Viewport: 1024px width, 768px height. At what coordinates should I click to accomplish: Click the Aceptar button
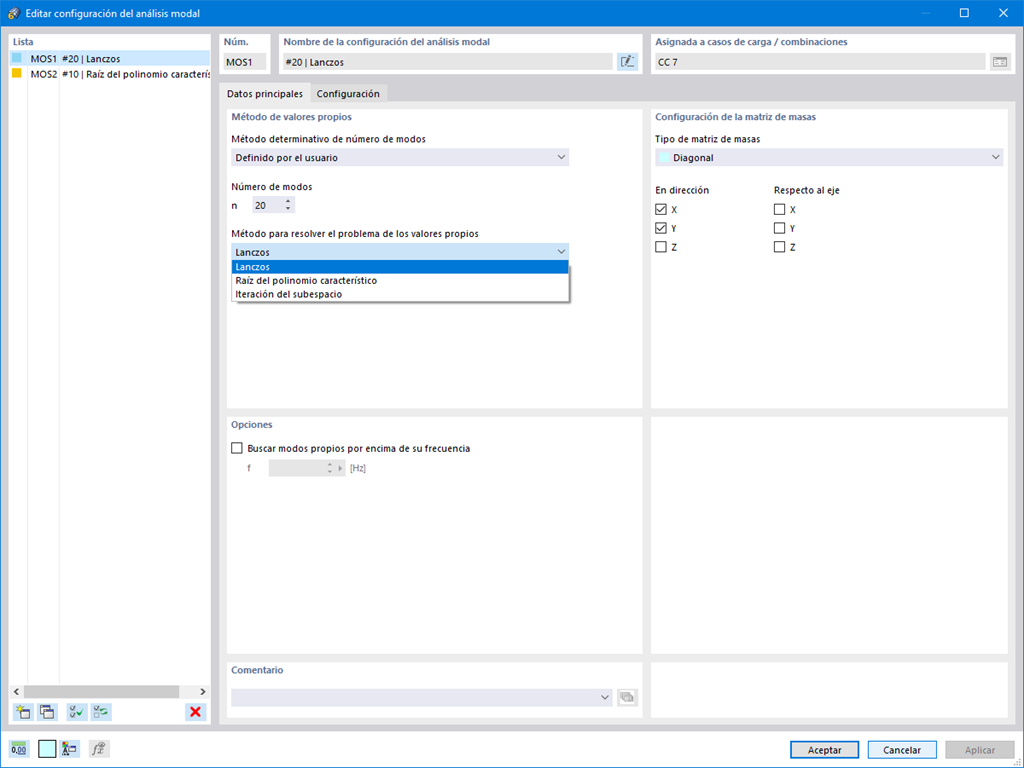(824, 749)
